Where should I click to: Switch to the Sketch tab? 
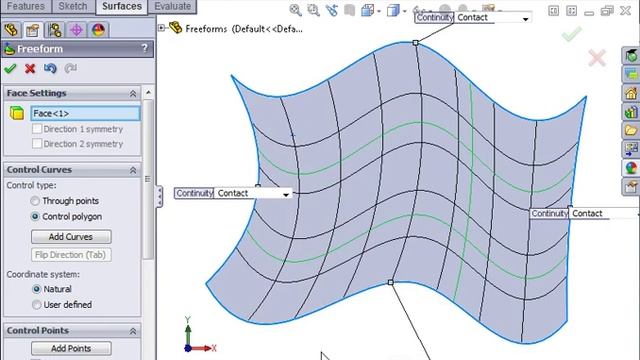click(73, 7)
